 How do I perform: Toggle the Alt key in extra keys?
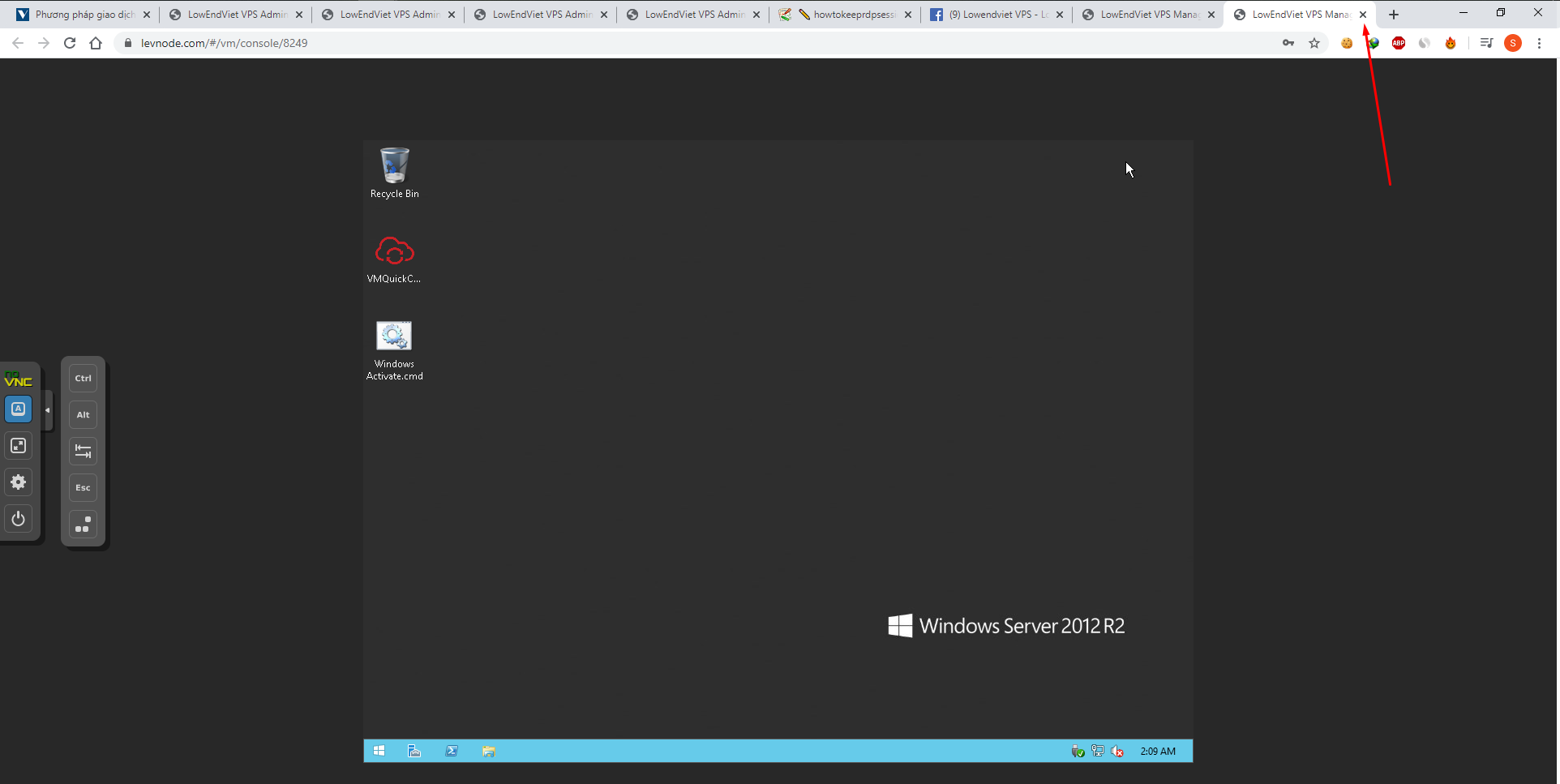click(83, 415)
